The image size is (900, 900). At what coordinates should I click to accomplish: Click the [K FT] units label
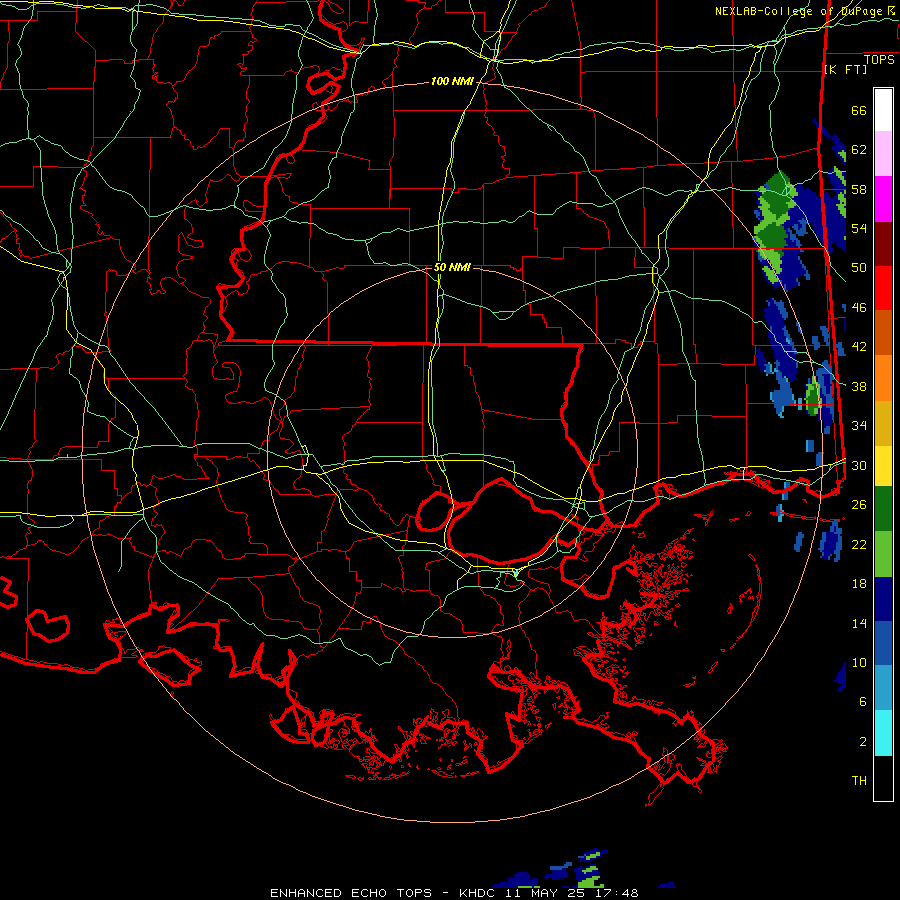point(845,69)
